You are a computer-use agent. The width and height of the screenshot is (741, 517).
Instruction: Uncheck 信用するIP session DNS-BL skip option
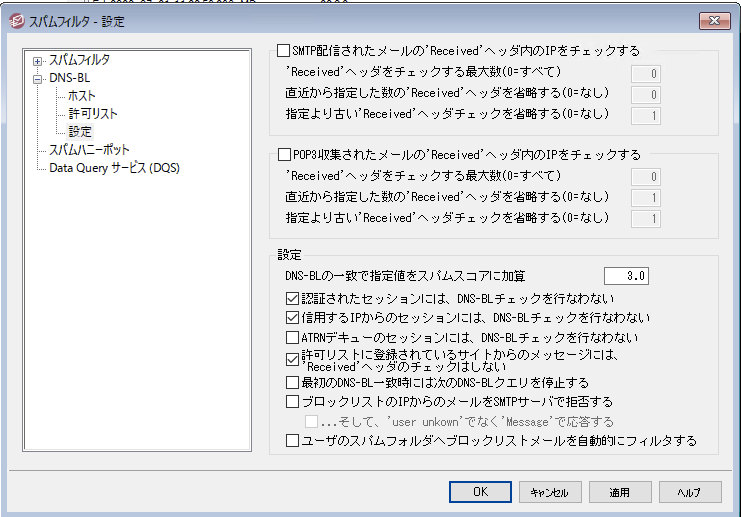coord(292,318)
